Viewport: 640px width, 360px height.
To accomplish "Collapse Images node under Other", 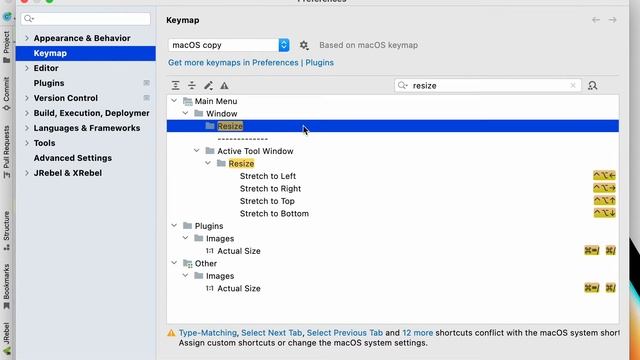I will 186,276.
